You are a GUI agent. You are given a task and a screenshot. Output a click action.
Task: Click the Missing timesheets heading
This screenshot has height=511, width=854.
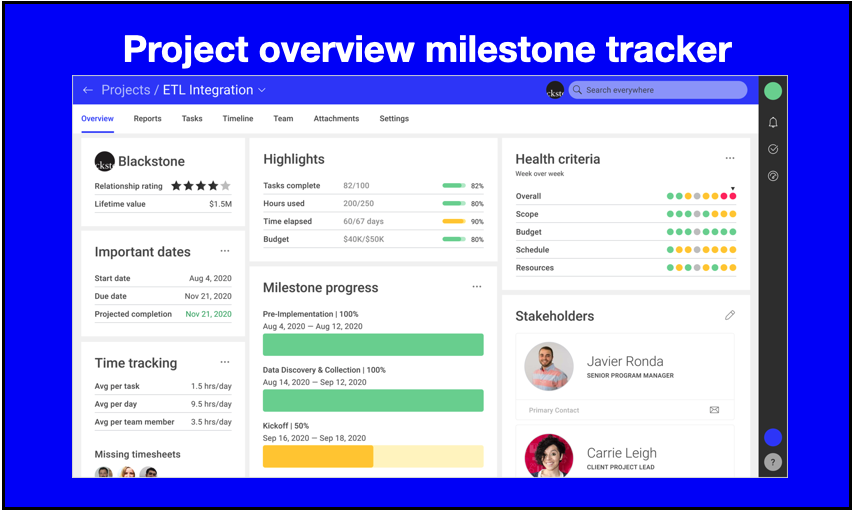137,454
